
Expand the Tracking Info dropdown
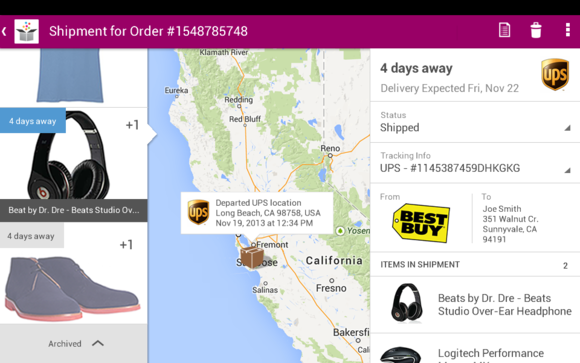coord(475,163)
